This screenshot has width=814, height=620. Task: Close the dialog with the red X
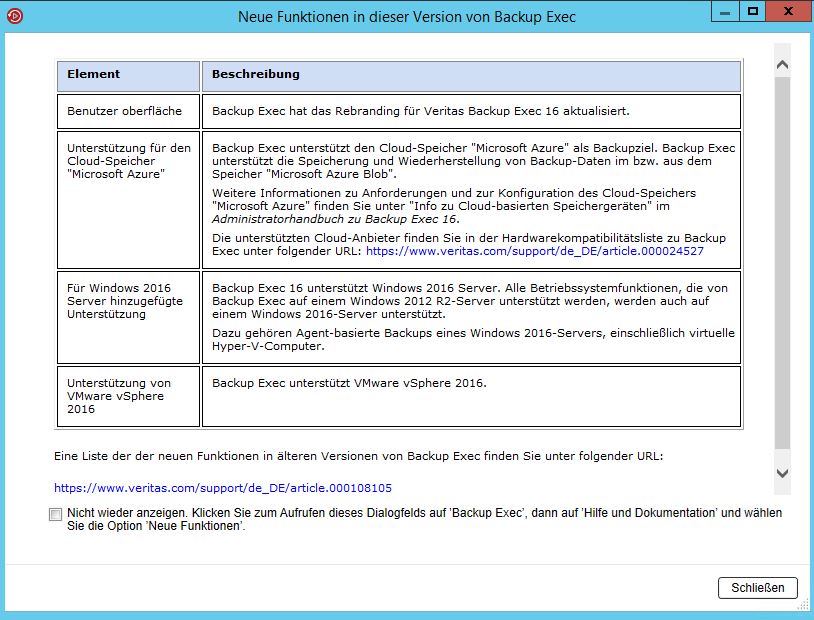[788, 11]
